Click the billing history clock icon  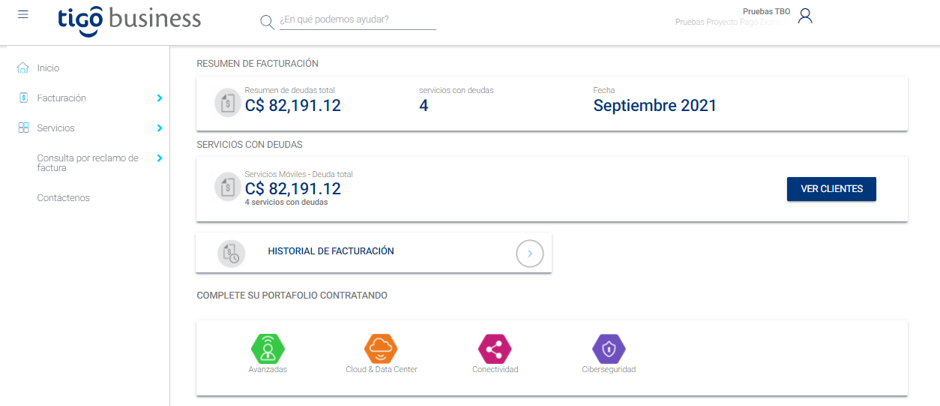pos(231,254)
